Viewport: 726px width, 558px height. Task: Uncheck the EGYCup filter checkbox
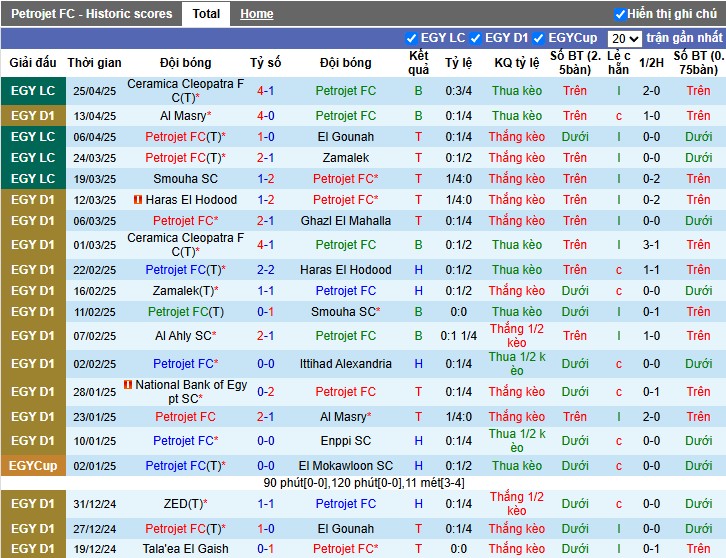pyautogui.click(x=538, y=38)
